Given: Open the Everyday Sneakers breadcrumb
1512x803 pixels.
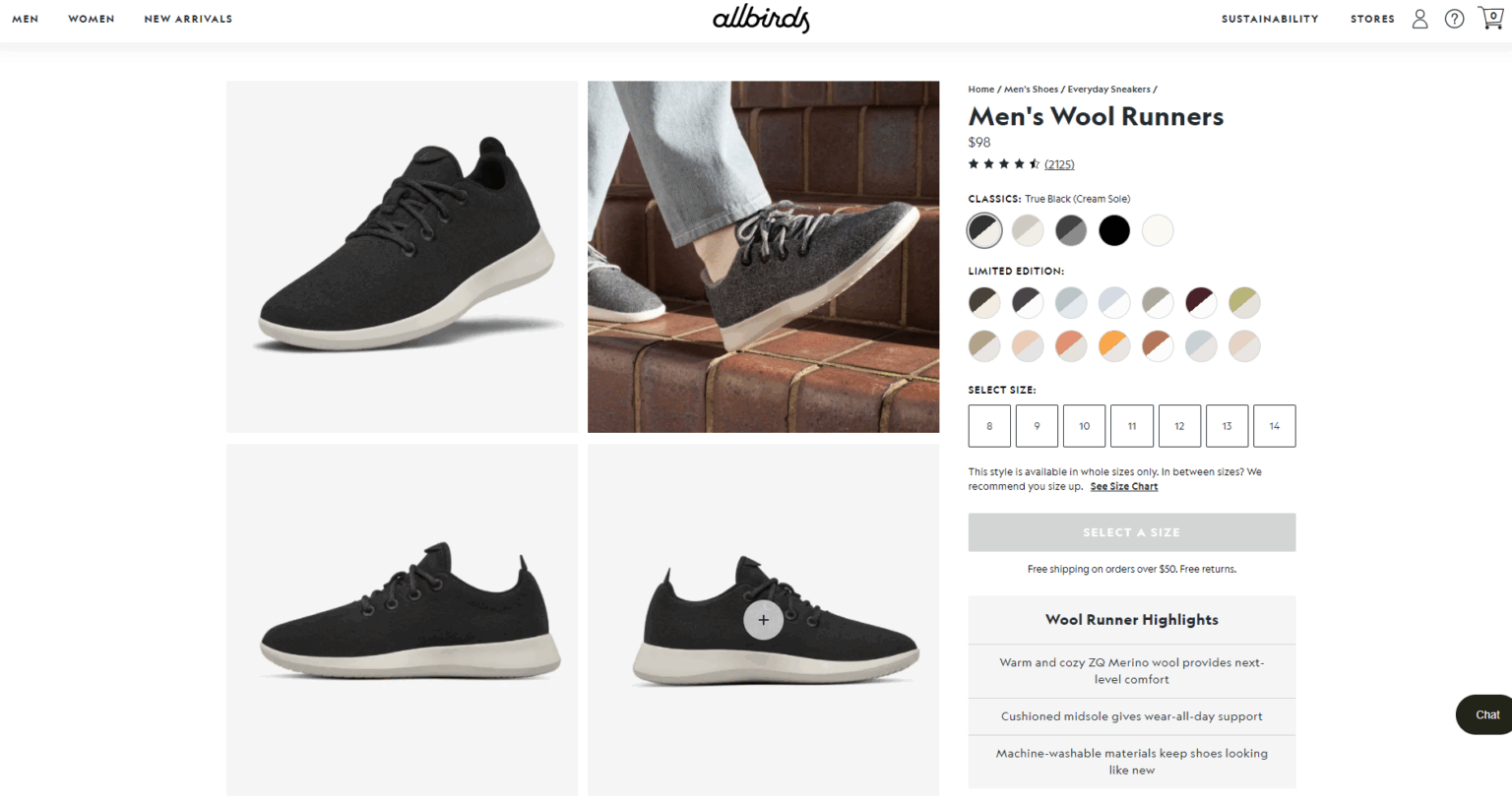Looking at the screenshot, I should point(1108,89).
